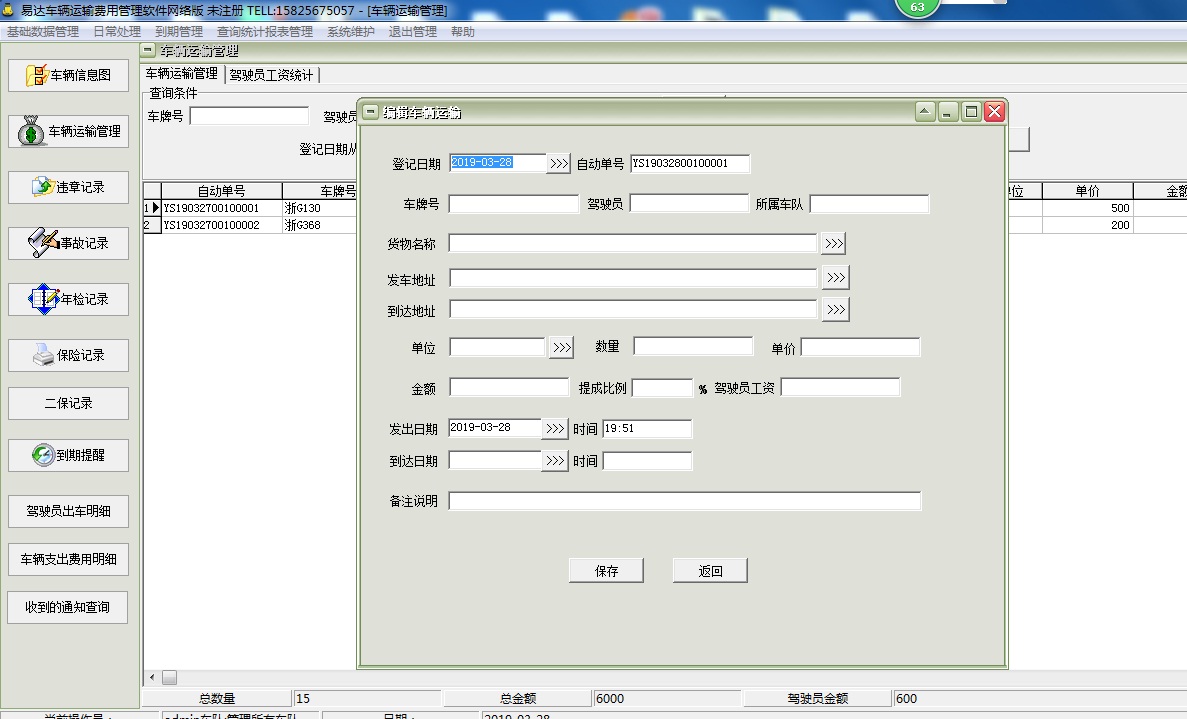Click the horizontal scrollbar left arrow

(x=152, y=677)
